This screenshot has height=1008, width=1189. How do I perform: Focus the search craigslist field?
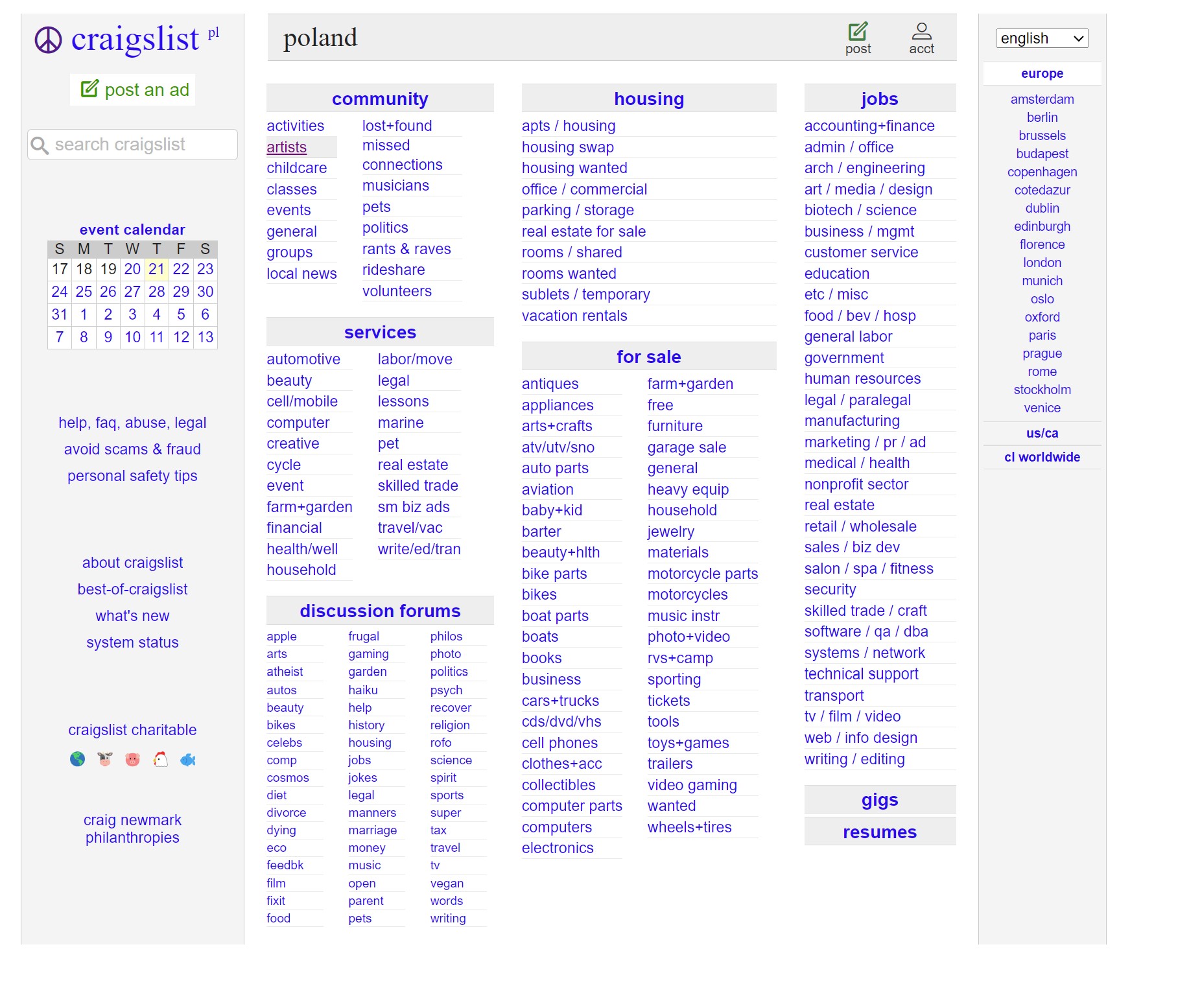[x=132, y=145]
